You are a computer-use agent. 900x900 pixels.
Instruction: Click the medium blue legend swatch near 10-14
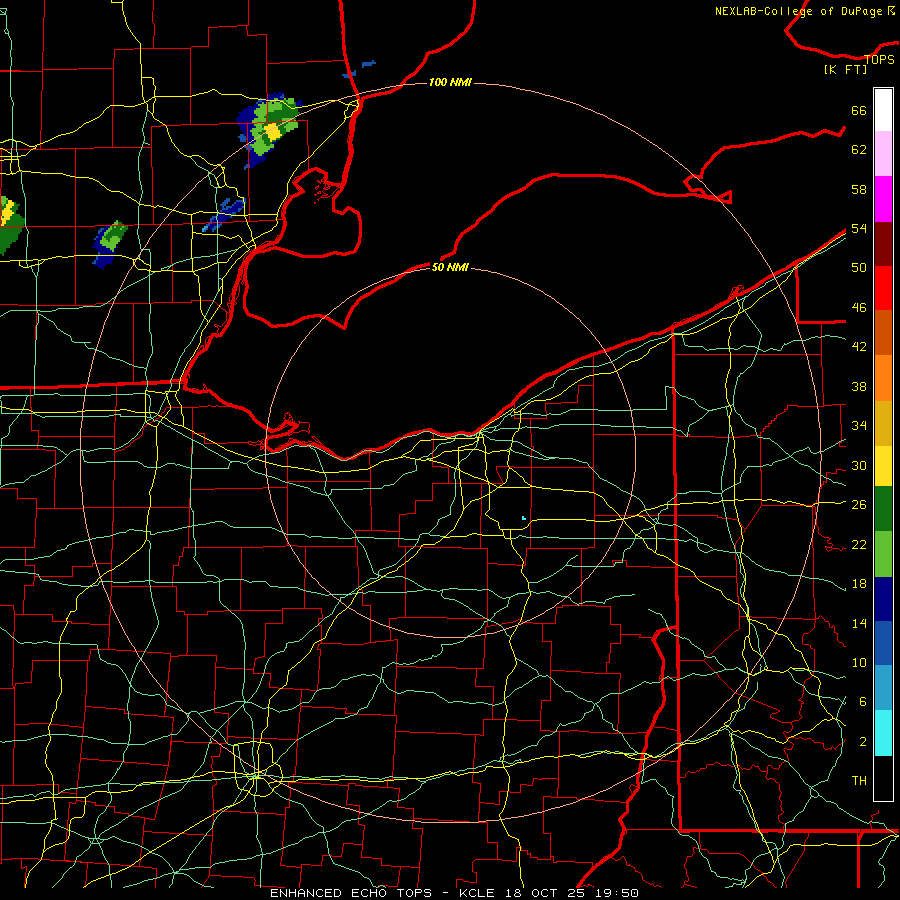click(883, 643)
